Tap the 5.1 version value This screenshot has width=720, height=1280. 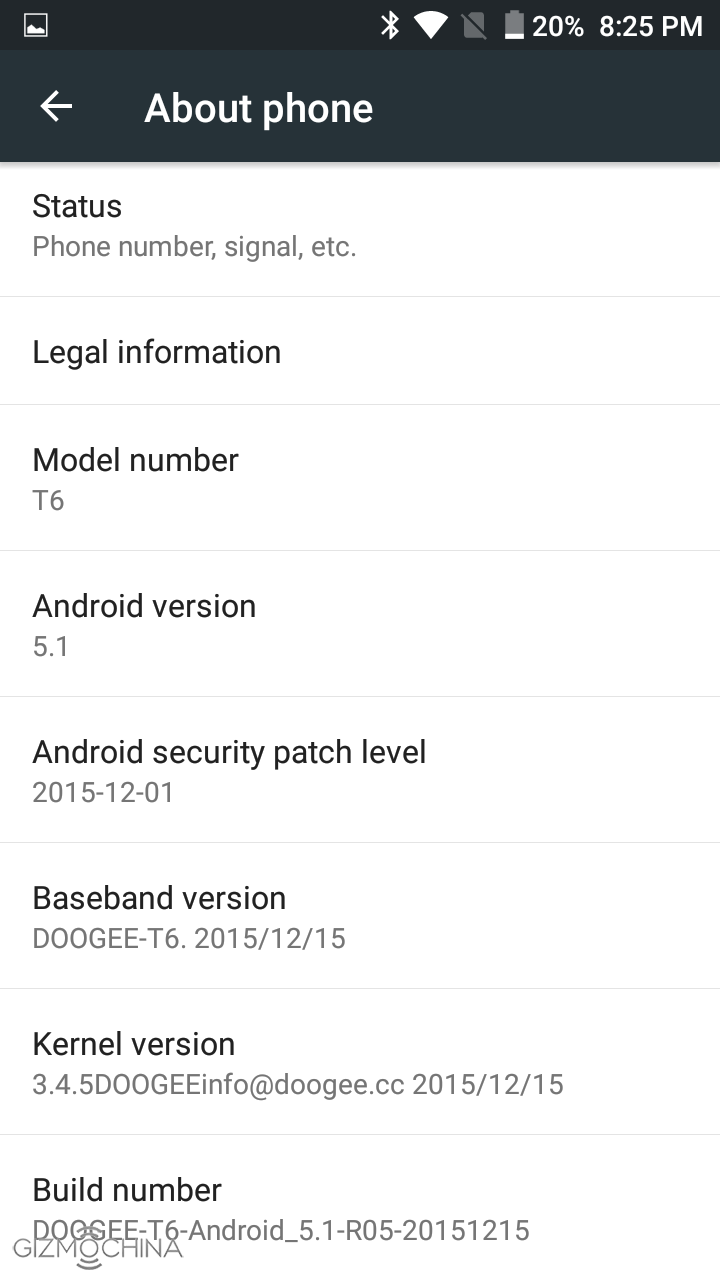[x=51, y=646]
